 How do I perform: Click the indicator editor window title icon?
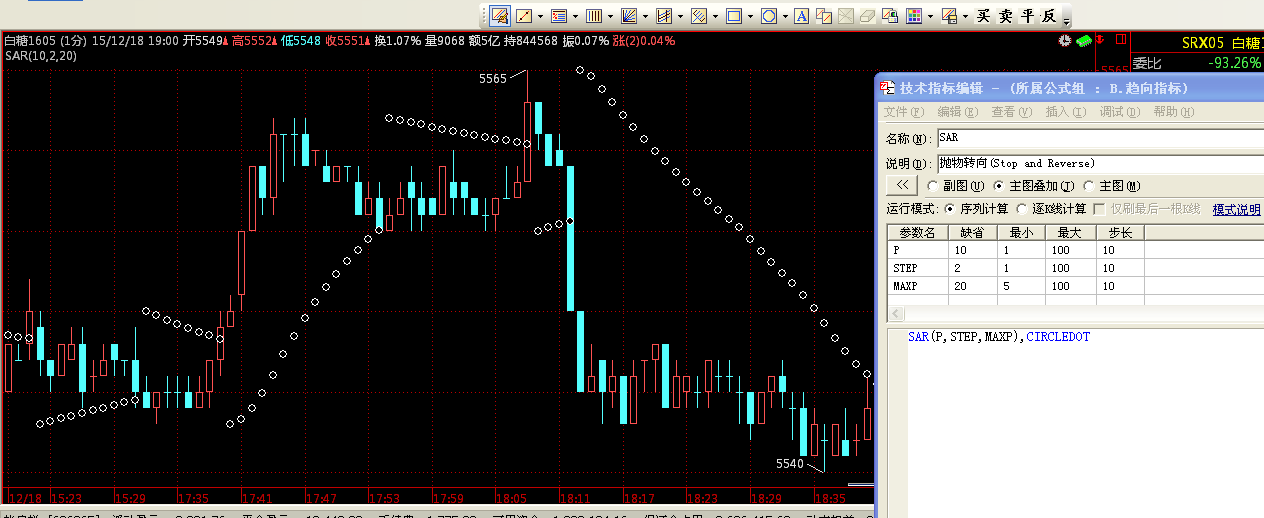point(888,87)
